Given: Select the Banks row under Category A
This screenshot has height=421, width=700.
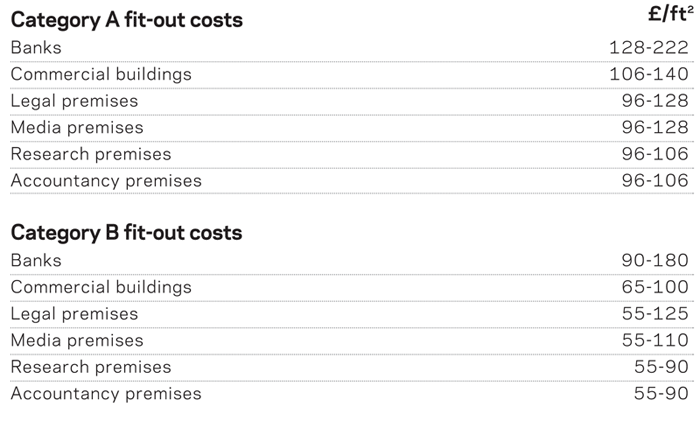Looking at the screenshot, I should (36, 47).
